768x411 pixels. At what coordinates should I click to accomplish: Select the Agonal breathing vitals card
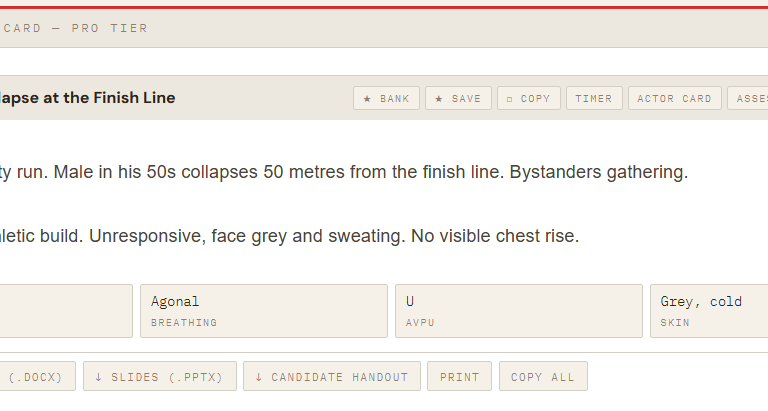(263, 310)
